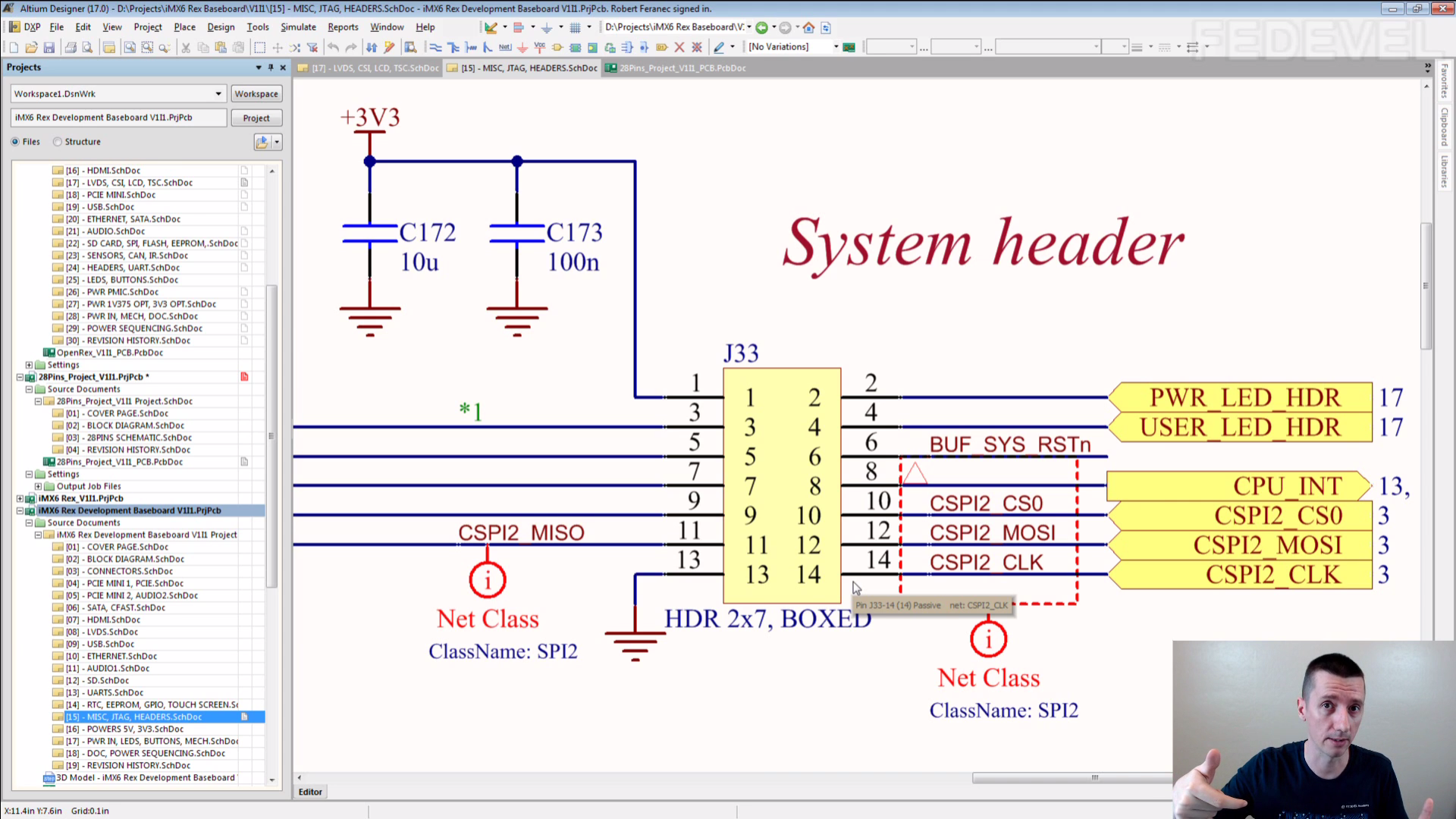Click the Undo arrow icon
Image resolution: width=1456 pixels, height=819 pixels.
pyautogui.click(x=333, y=48)
